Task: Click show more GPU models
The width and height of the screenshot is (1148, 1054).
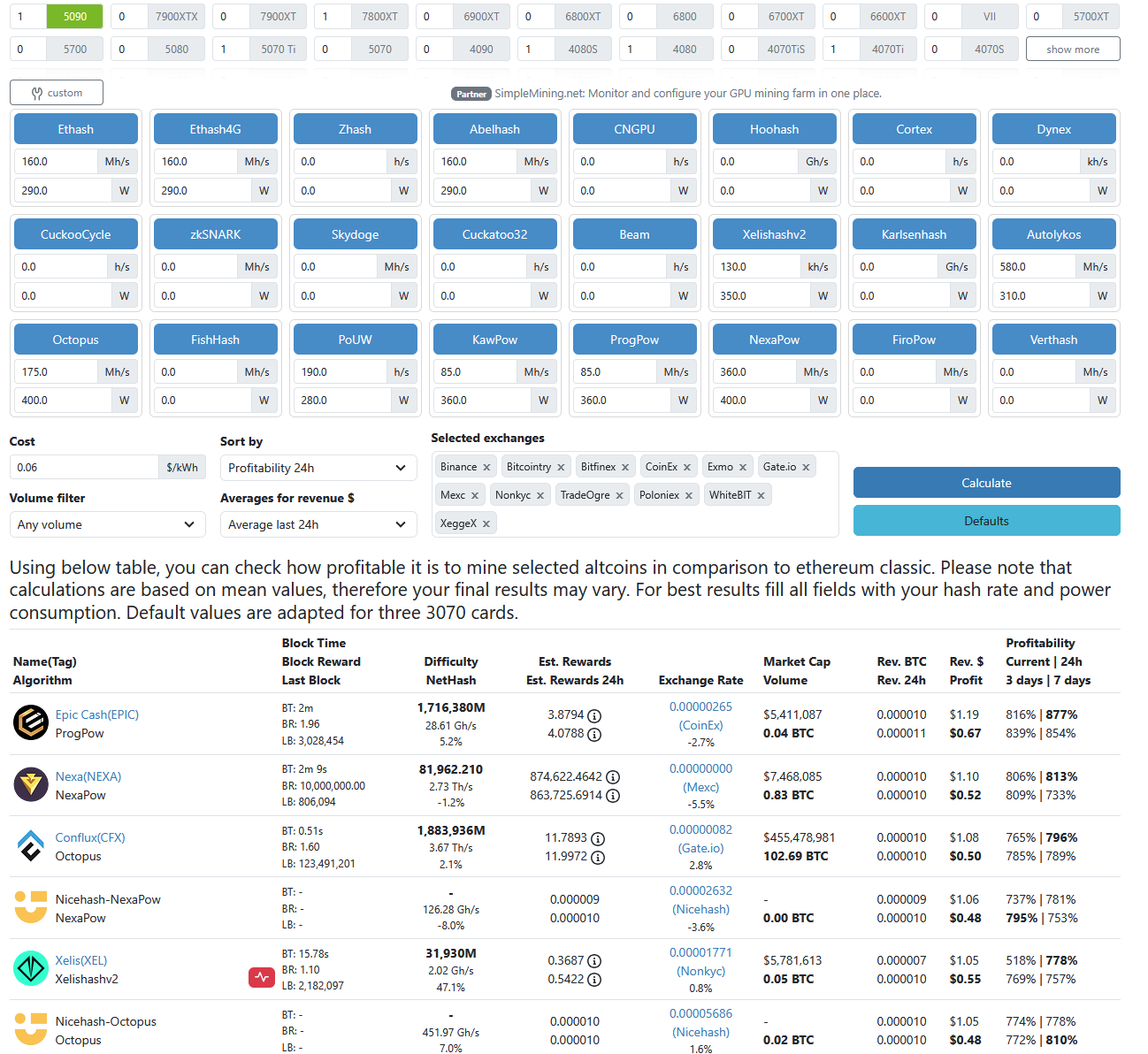Action: coord(1073,49)
